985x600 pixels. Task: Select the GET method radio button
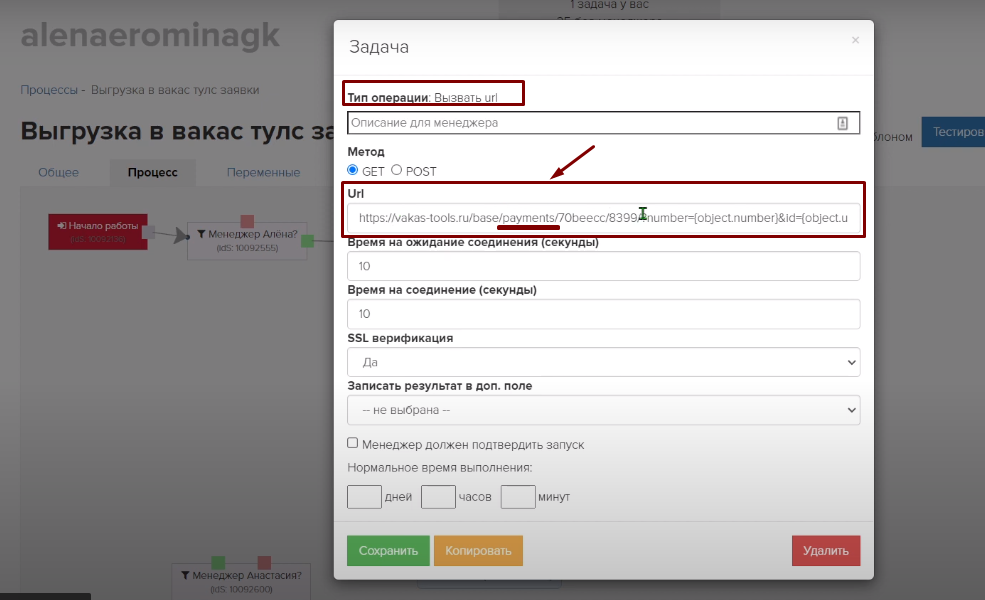coord(352,171)
